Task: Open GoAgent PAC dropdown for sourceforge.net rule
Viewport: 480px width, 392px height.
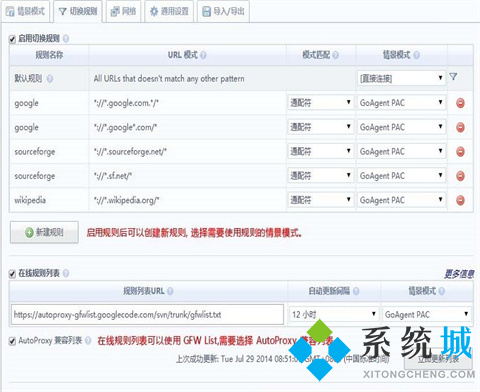Action: [x=401, y=151]
